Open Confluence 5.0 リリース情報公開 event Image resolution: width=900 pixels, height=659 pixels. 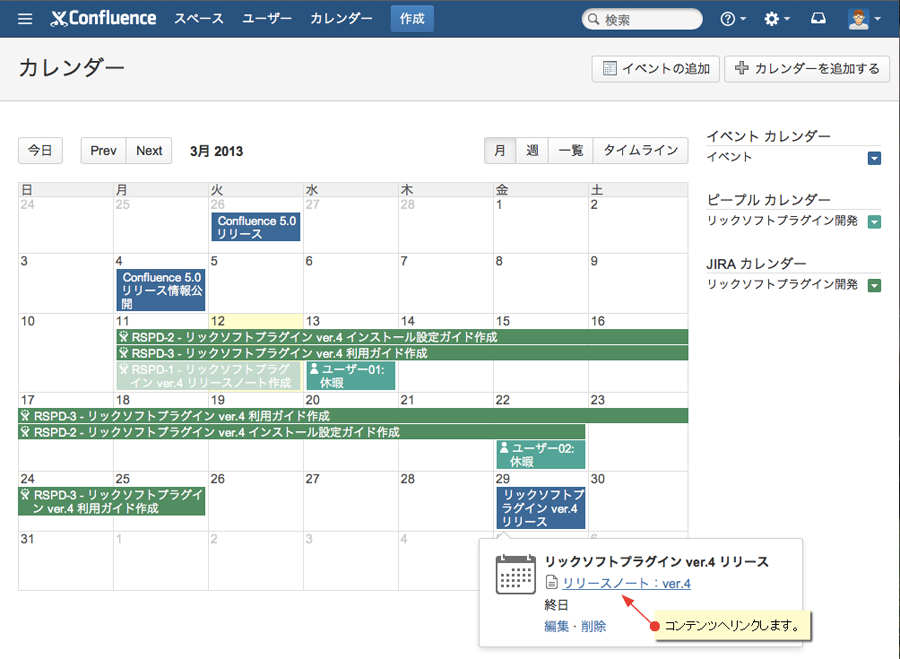click(x=161, y=290)
